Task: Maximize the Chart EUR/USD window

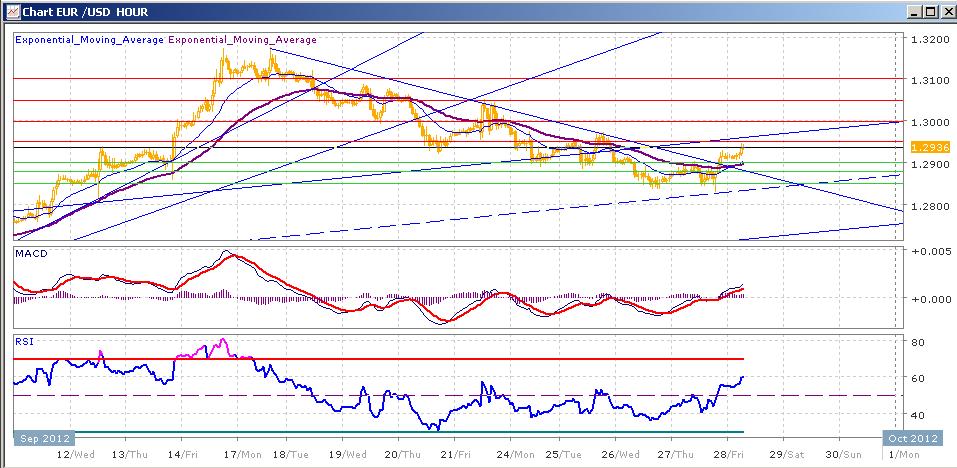Action: [x=929, y=12]
